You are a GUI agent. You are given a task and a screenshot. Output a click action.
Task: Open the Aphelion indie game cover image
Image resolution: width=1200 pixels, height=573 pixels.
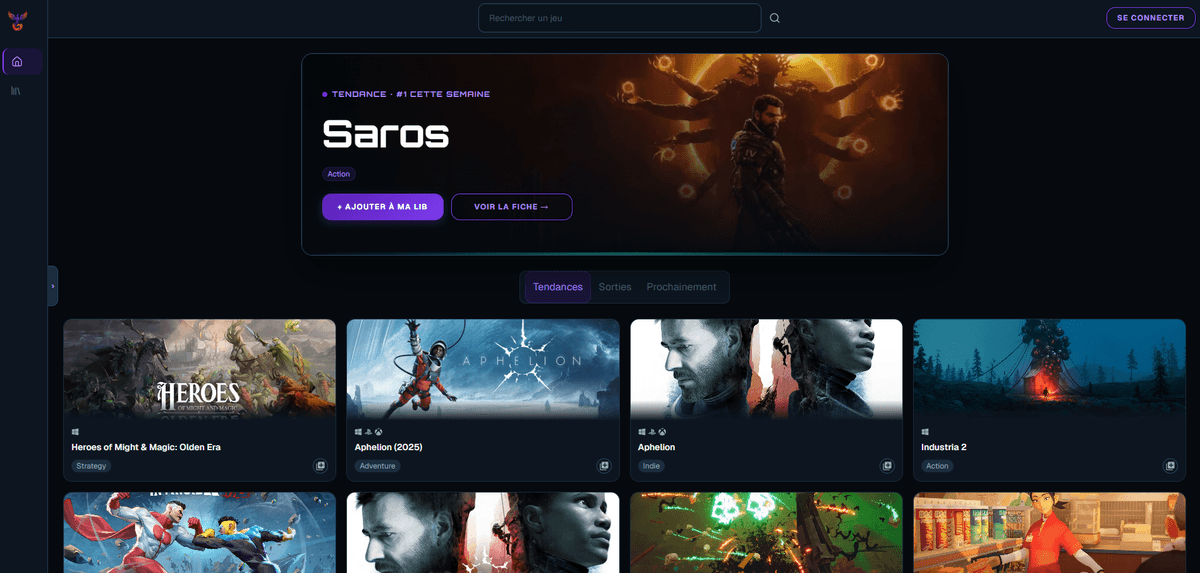(766, 368)
